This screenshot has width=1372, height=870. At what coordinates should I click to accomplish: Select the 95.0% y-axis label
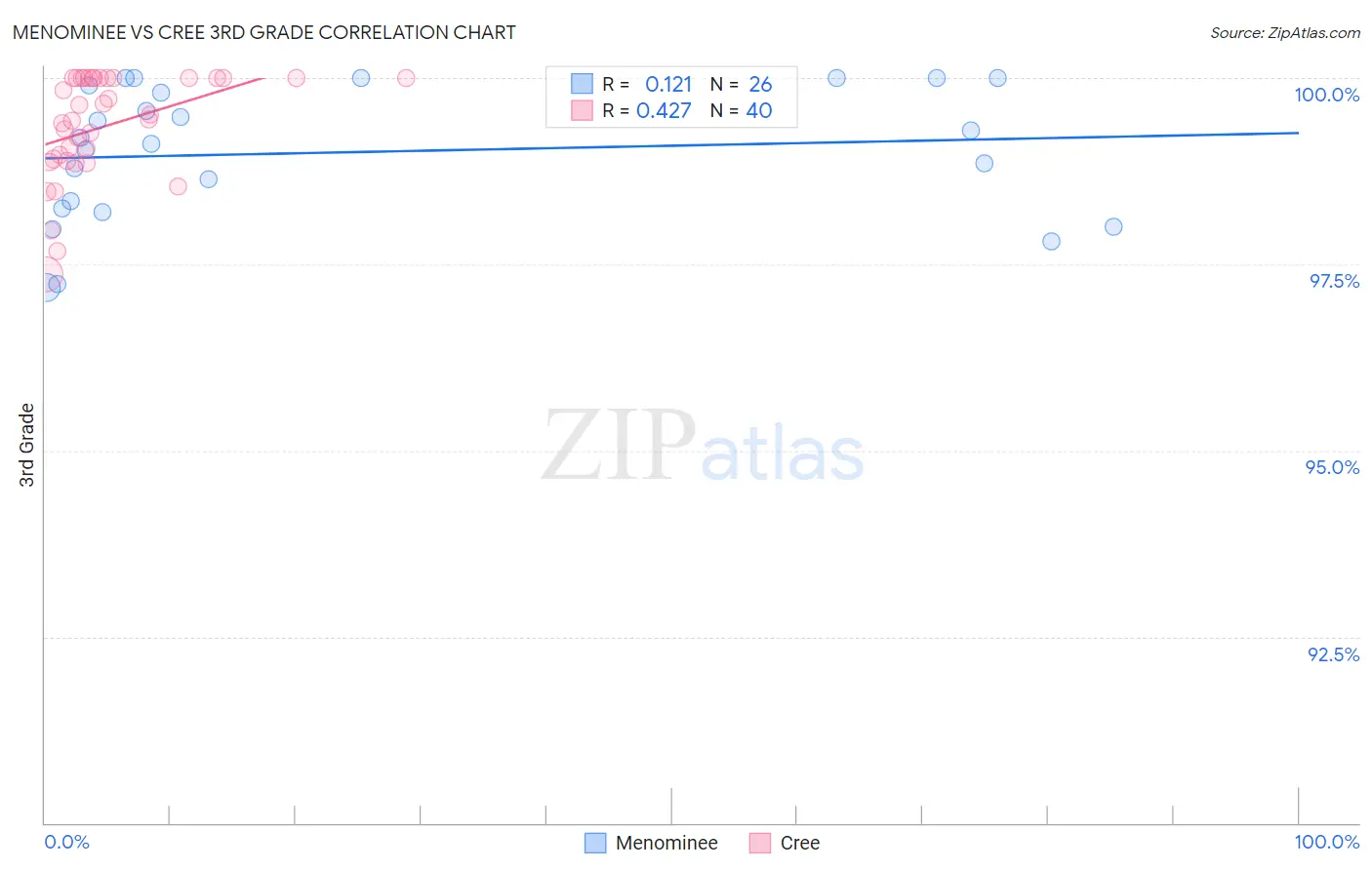pyautogui.click(x=1332, y=467)
